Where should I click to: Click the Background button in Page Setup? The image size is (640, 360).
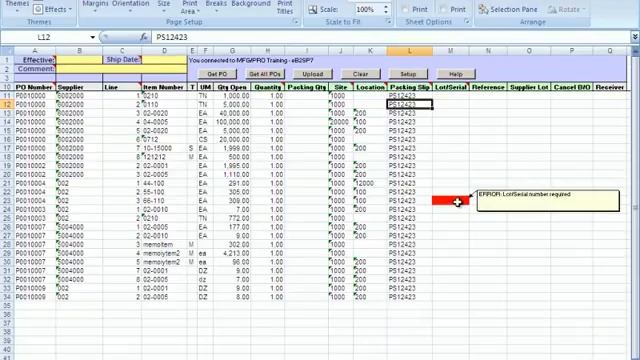pos(251,4)
